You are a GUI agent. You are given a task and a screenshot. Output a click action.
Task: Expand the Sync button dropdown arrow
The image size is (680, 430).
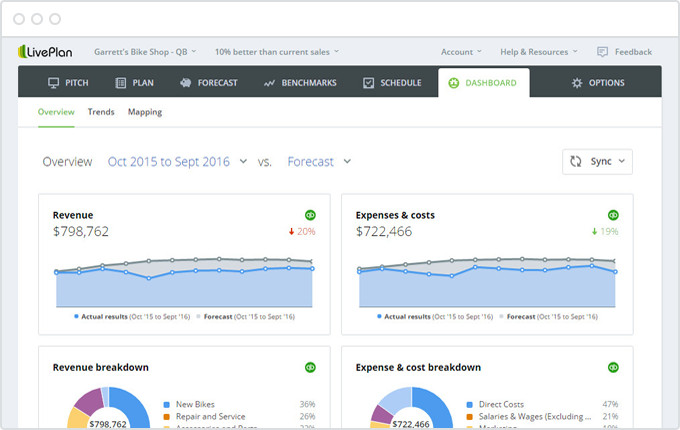pyautogui.click(x=622, y=161)
